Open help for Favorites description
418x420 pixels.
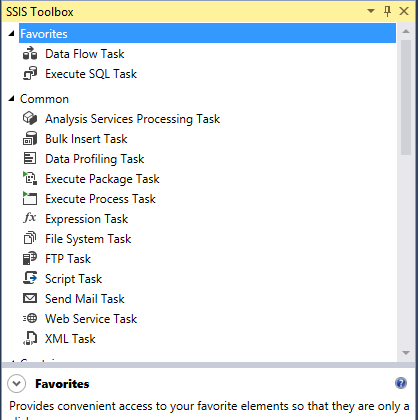[x=401, y=383]
